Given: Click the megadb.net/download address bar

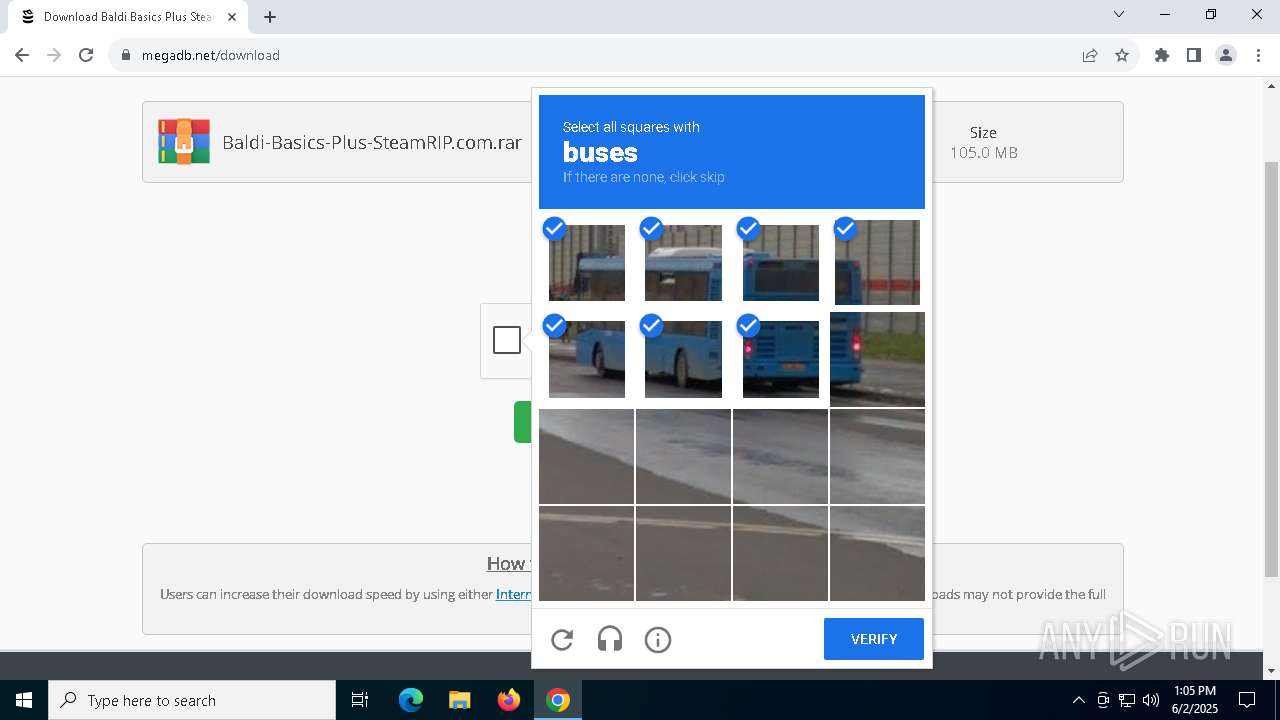Looking at the screenshot, I should click(x=600, y=55).
